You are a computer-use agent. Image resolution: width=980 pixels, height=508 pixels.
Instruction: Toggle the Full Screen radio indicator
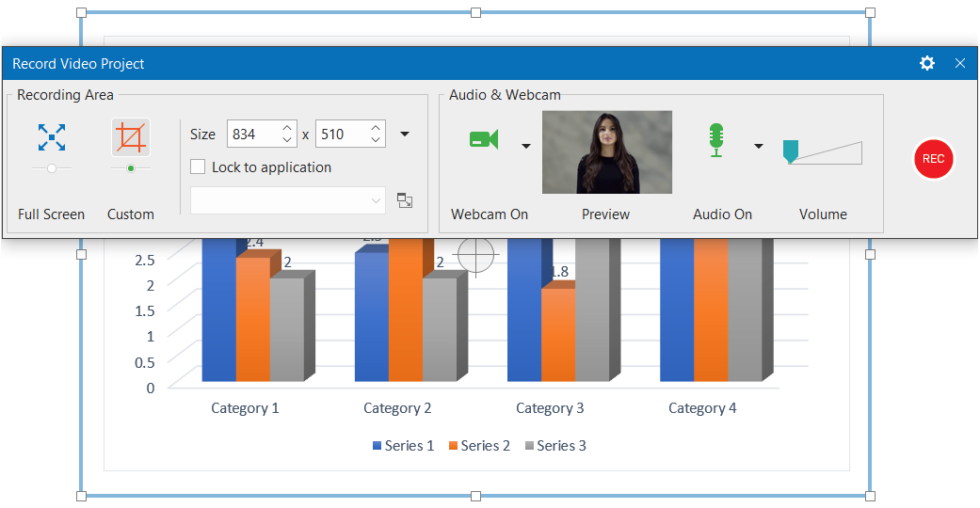click(x=51, y=168)
